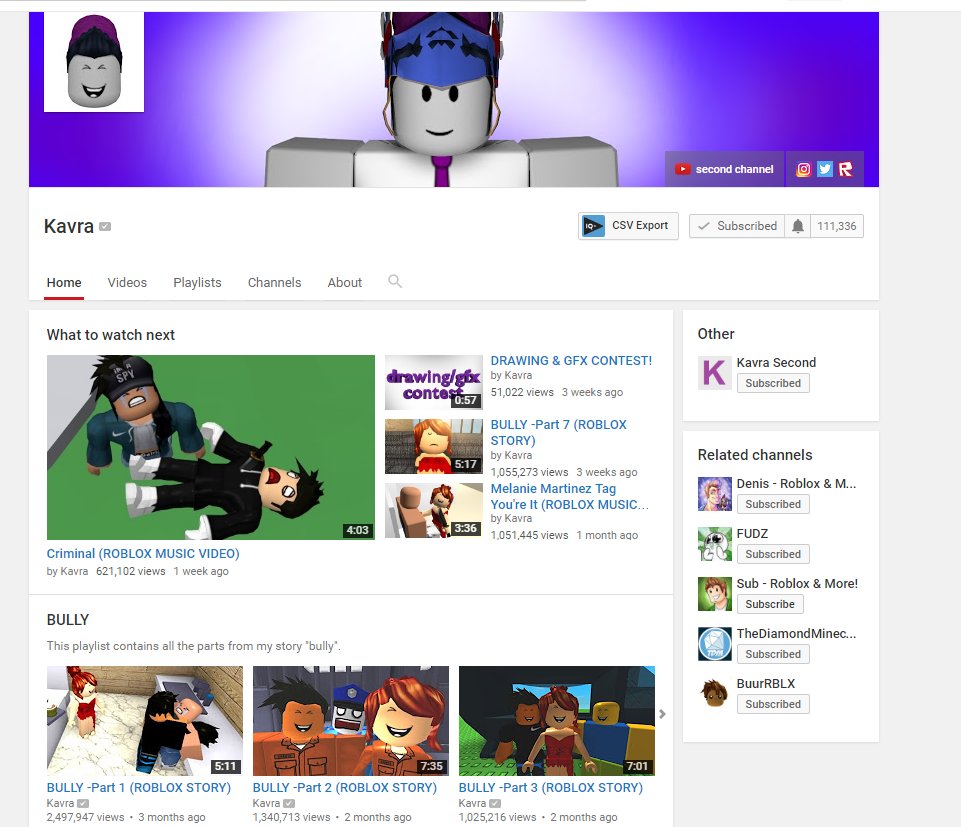Open the Kavra Second channel name
This screenshot has width=961, height=827.
pyautogui.click(x=776, y=362)
